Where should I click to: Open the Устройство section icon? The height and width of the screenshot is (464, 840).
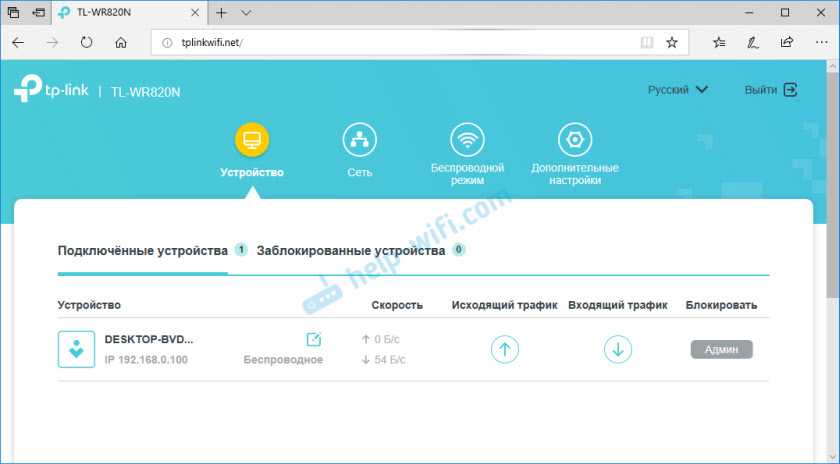pyautogui.click(x=252, y=140)
